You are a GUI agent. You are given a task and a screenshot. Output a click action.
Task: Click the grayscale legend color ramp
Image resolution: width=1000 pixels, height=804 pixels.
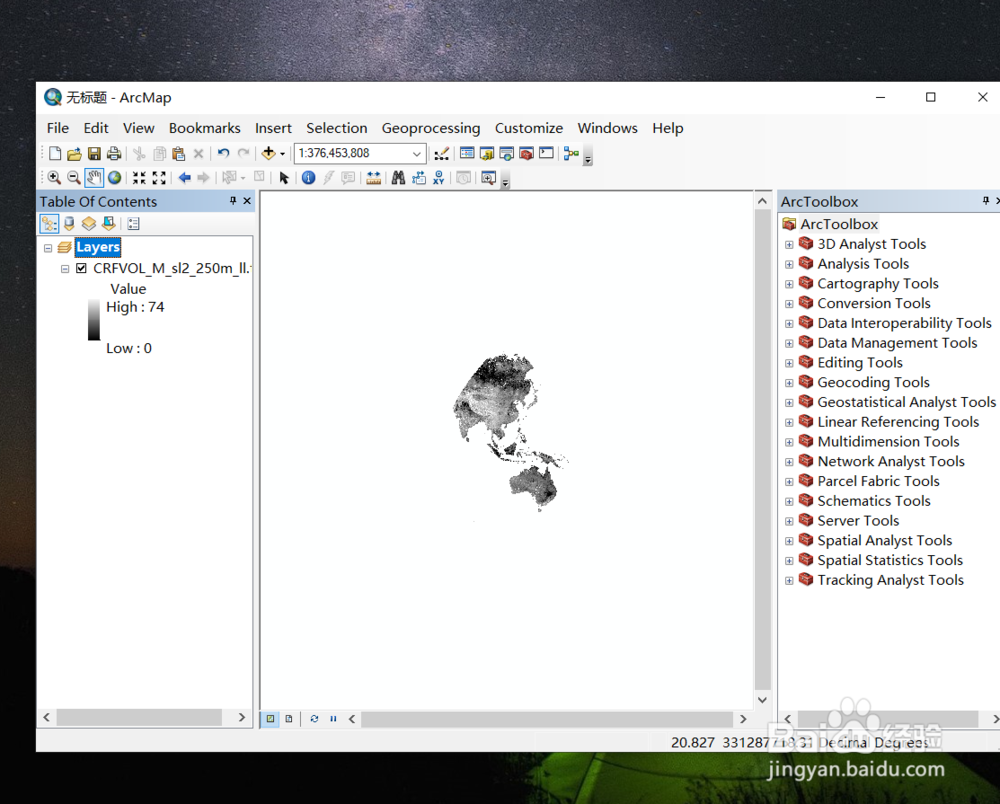coord(94,319)
